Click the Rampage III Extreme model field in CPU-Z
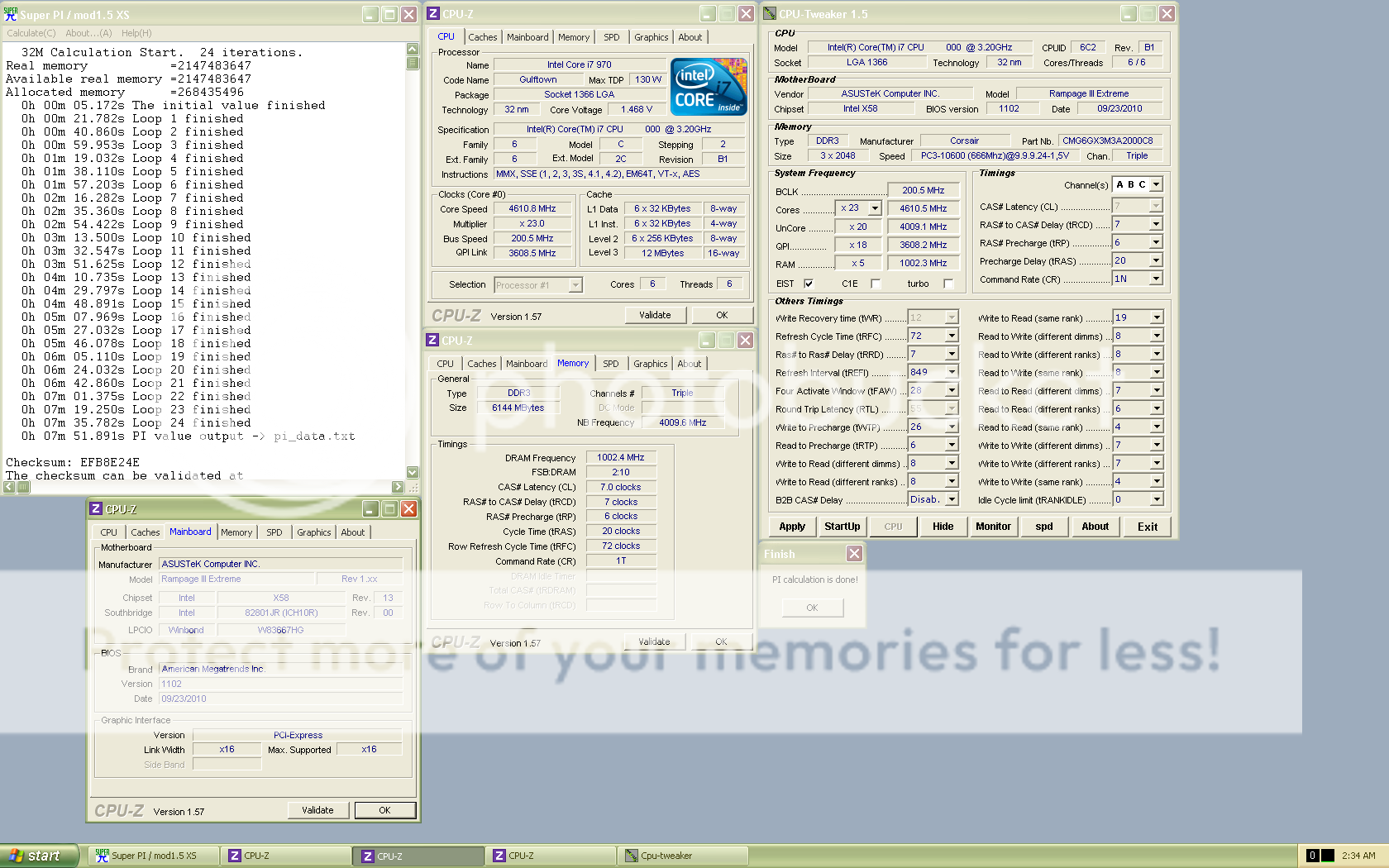 coord(237,579)
